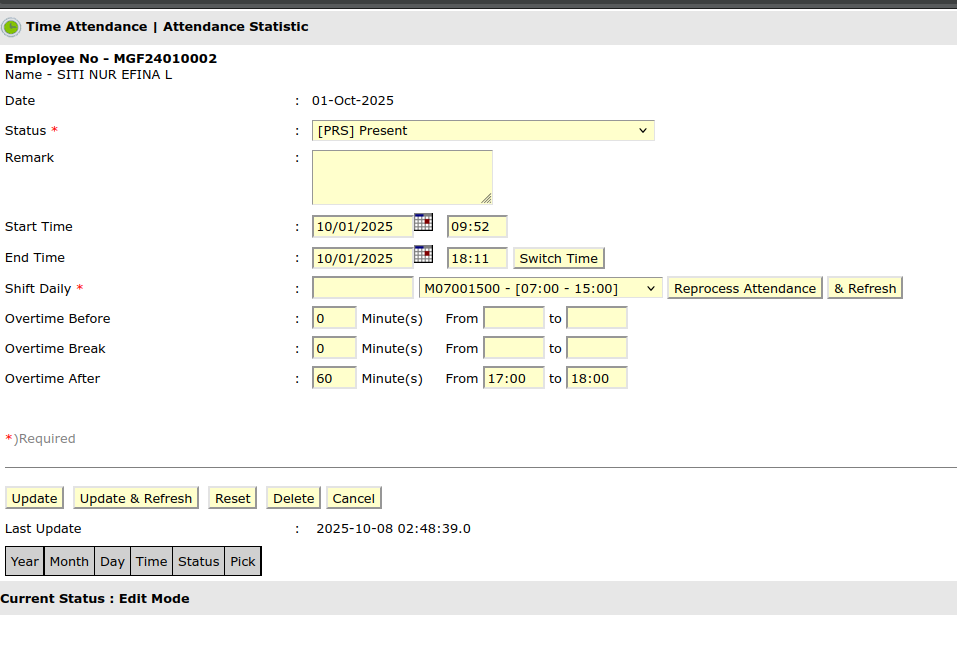Expand the Status dropdown
Image resolution: width=957 pixels, height=653 pixels.
[x=483, y=131]
